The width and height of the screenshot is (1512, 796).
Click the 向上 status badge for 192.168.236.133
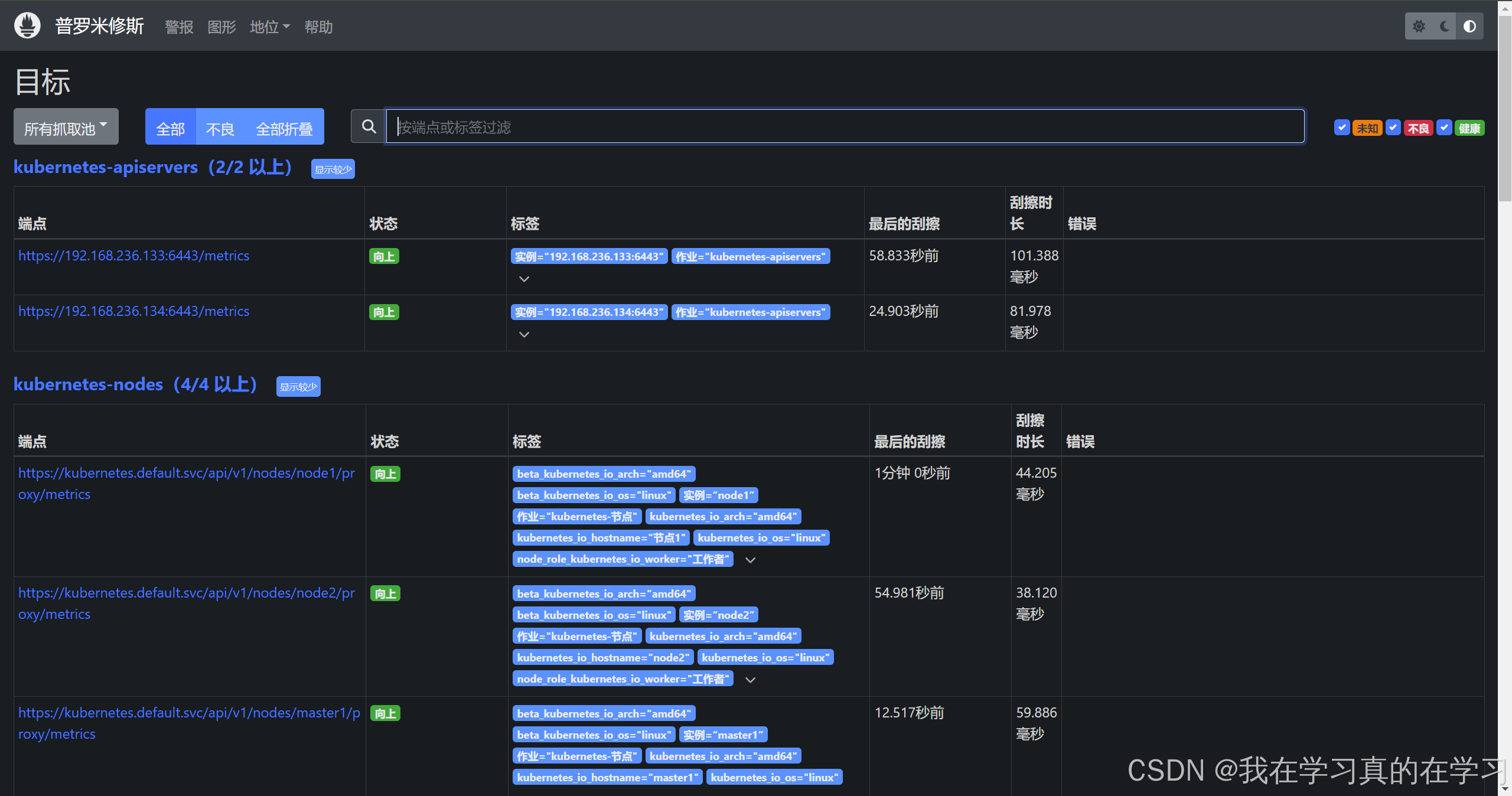tap(384, 256)
